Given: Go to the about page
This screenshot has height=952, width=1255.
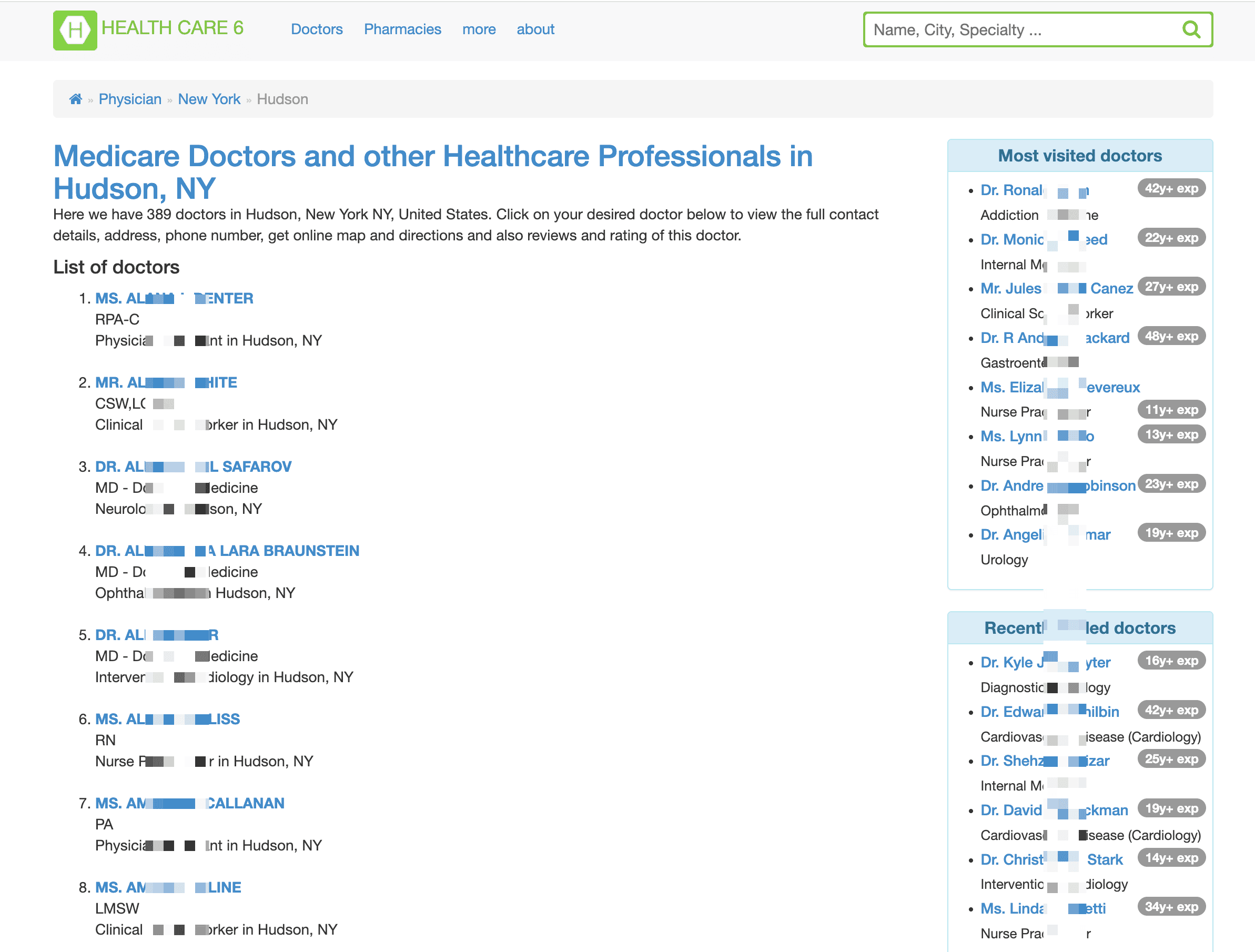Looking at the screenshot, I should [x=535, y=29].
